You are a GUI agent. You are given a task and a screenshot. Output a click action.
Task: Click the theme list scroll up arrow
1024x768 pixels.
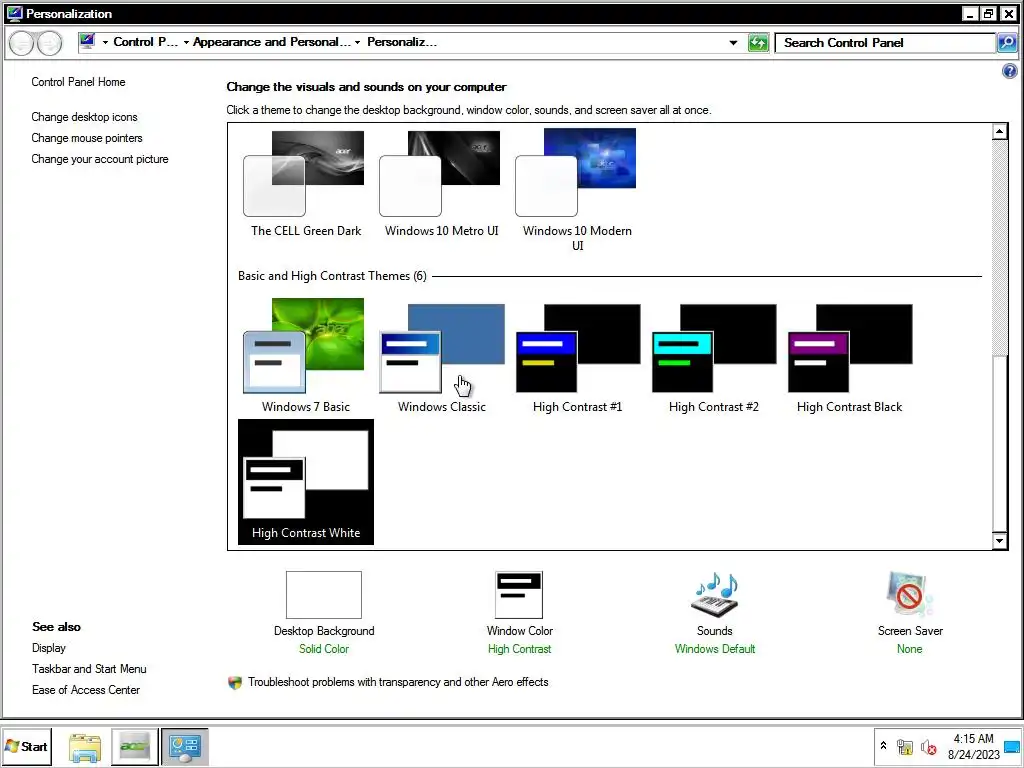(x=999, y=131)
